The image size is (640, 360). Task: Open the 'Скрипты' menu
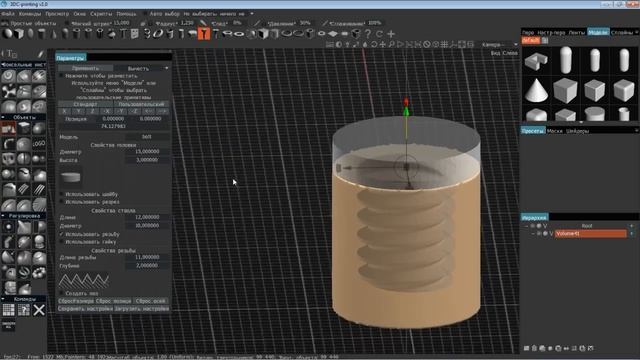[101, 13]
